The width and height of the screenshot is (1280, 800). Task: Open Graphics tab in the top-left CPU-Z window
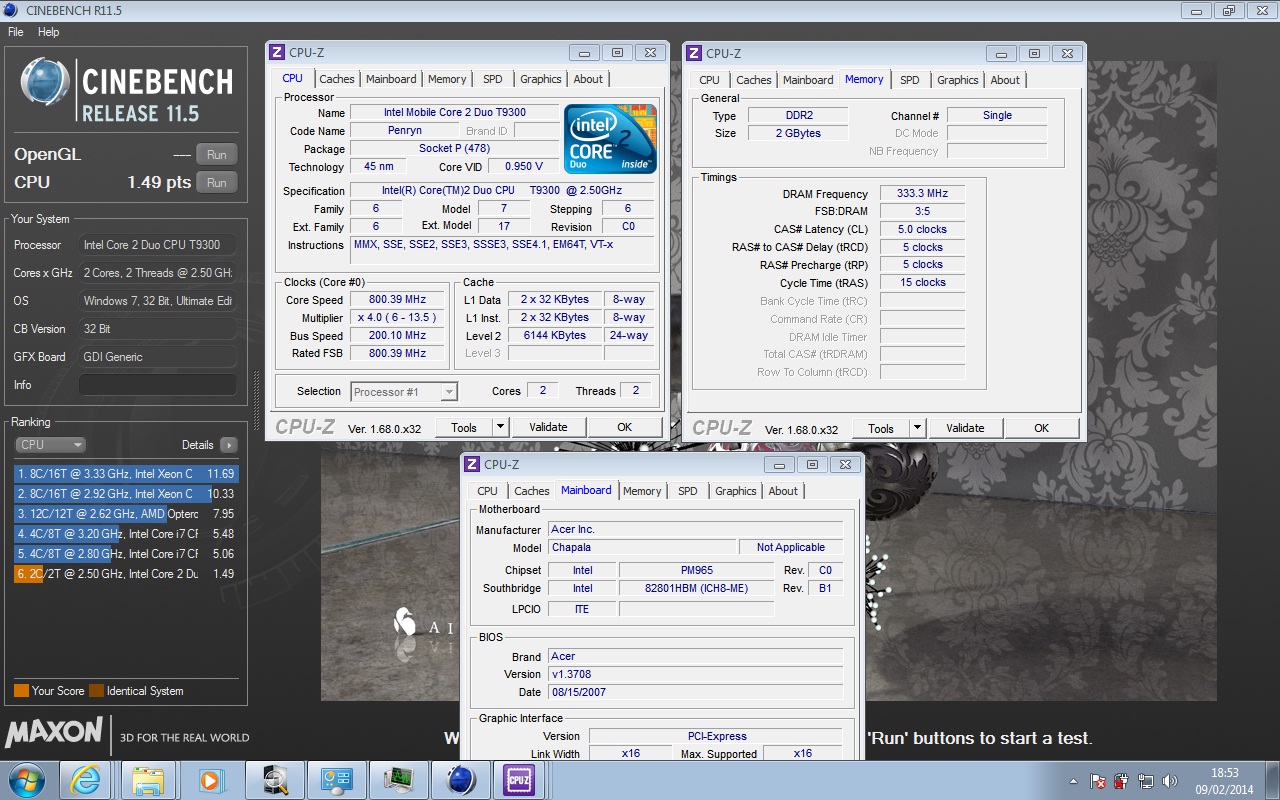point(541,79)
